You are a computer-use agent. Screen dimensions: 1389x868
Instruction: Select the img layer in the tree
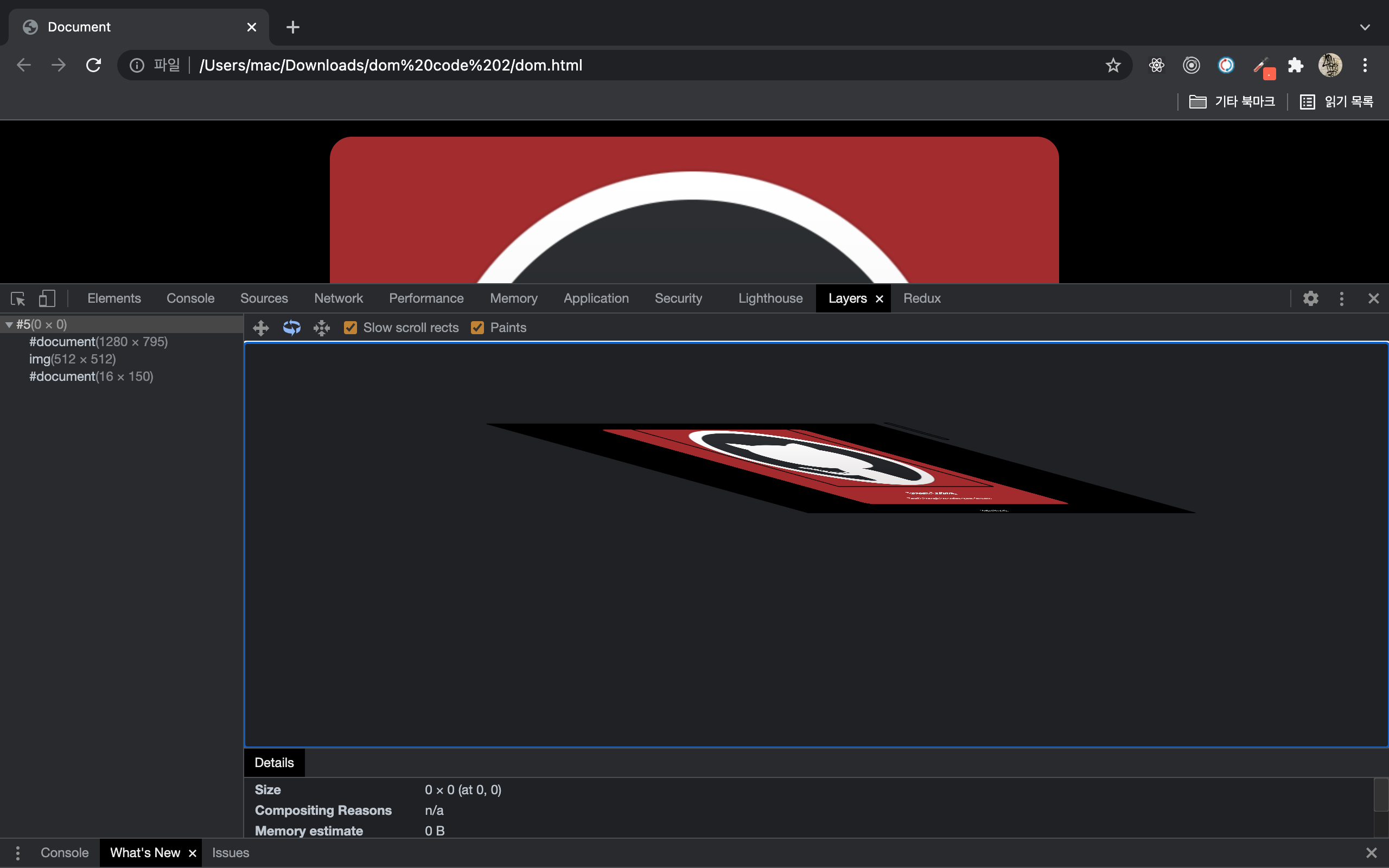click(72, 359)
